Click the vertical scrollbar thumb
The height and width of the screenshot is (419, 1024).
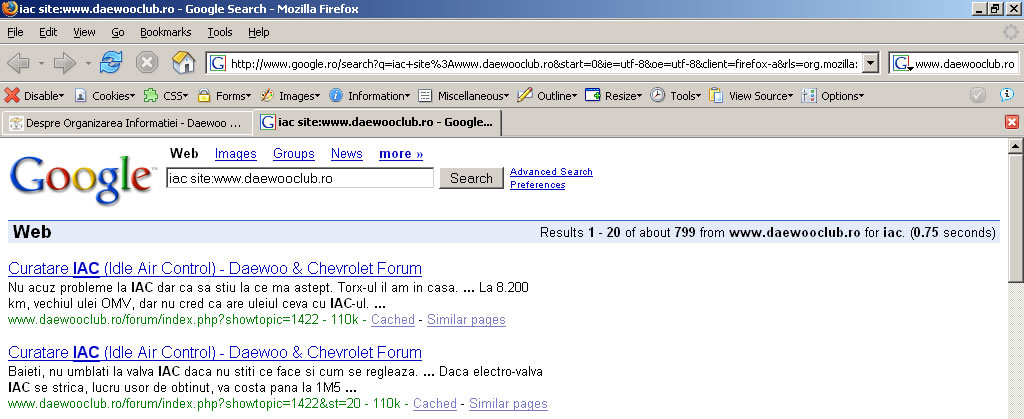click(1015, 219)
